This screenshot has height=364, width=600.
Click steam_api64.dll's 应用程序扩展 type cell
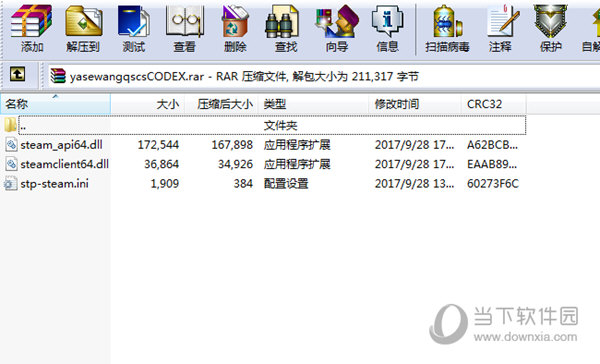[x=297, y=145]
